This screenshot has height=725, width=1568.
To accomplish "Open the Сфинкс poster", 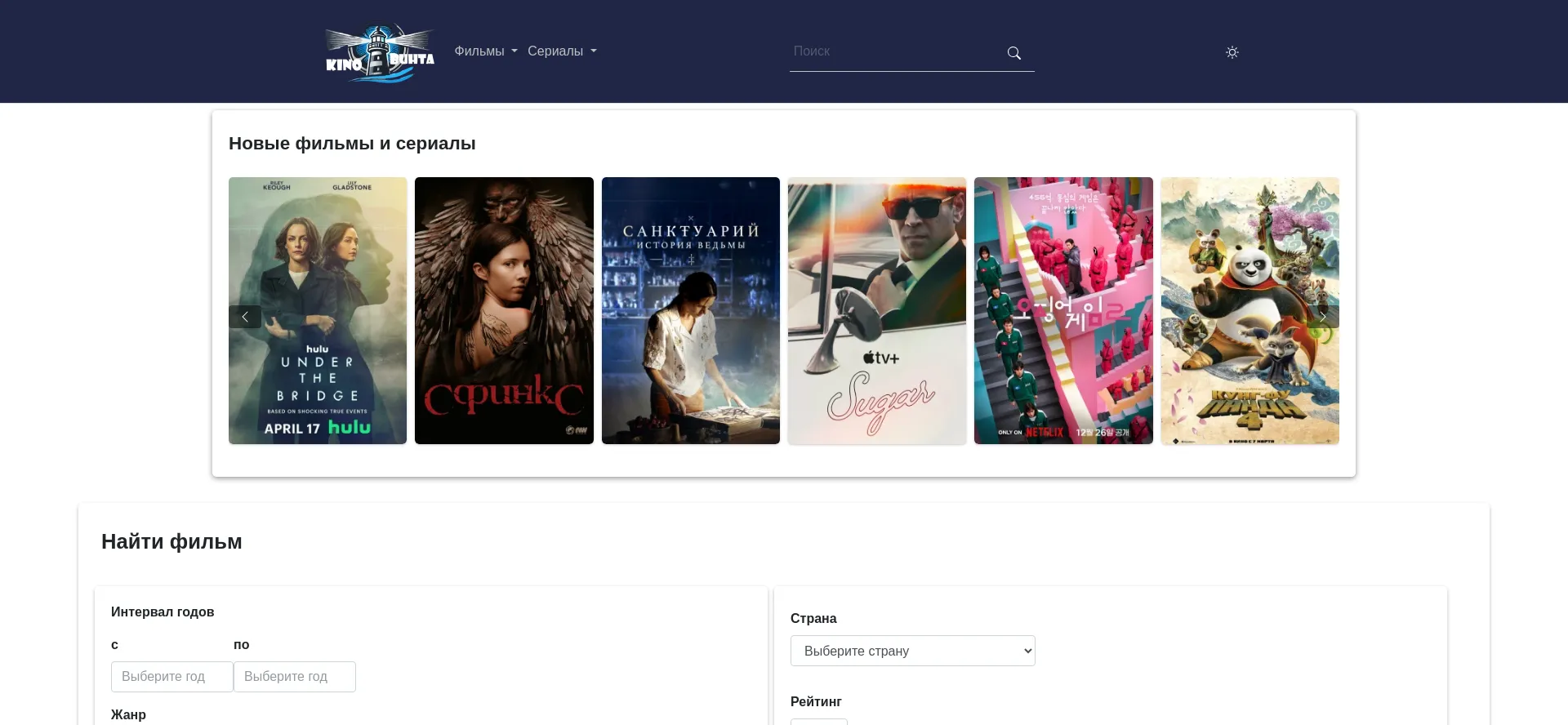I will (504, 310).
